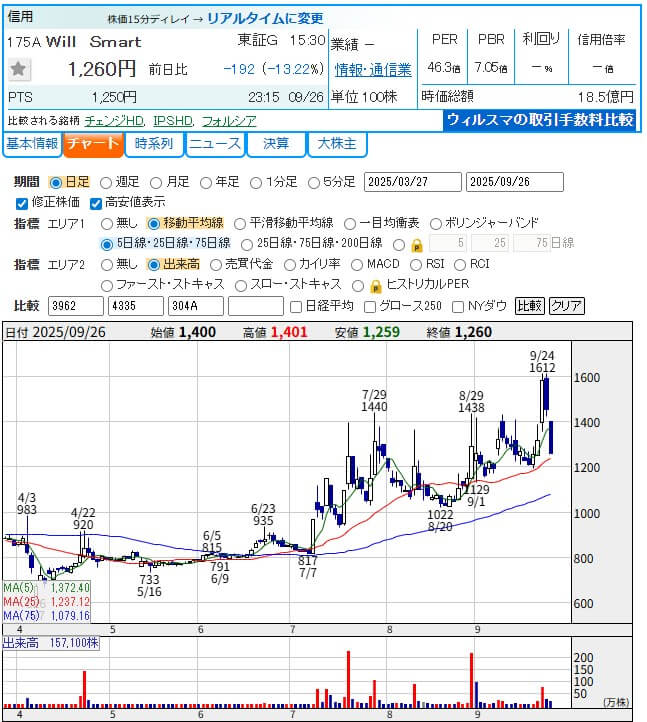The width and height of the screenshot is (647, 722).
Task: Choose MACD for area 2 indicator
Action: [356, 264]
